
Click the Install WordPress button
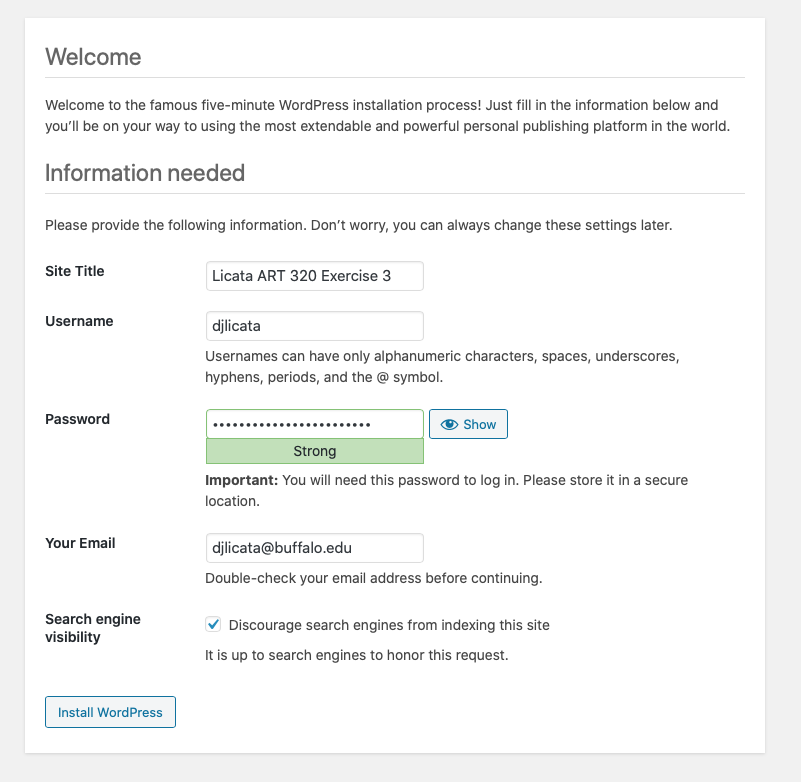click(110, 712)
